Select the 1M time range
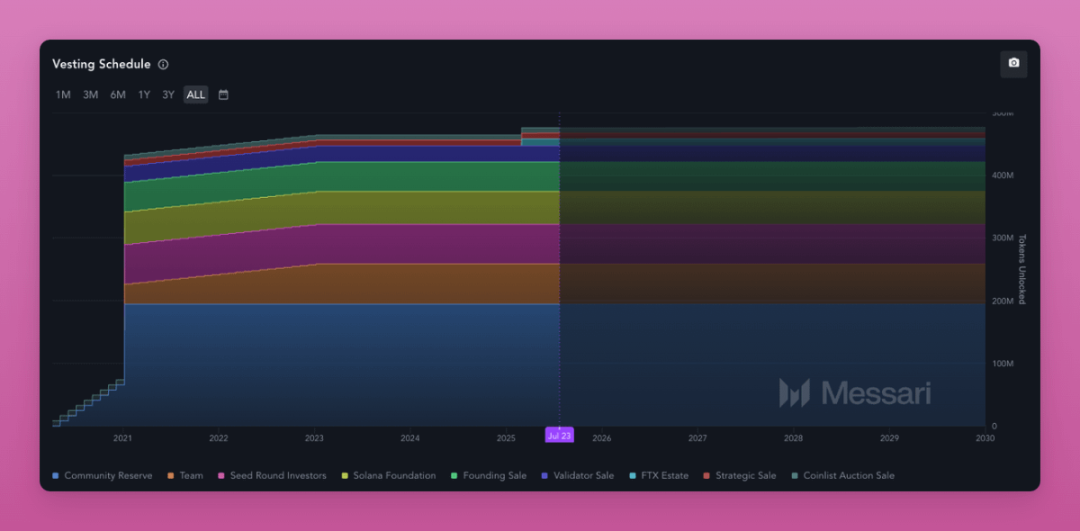Viewport: 1080px width, 531px height. [63, 95]
